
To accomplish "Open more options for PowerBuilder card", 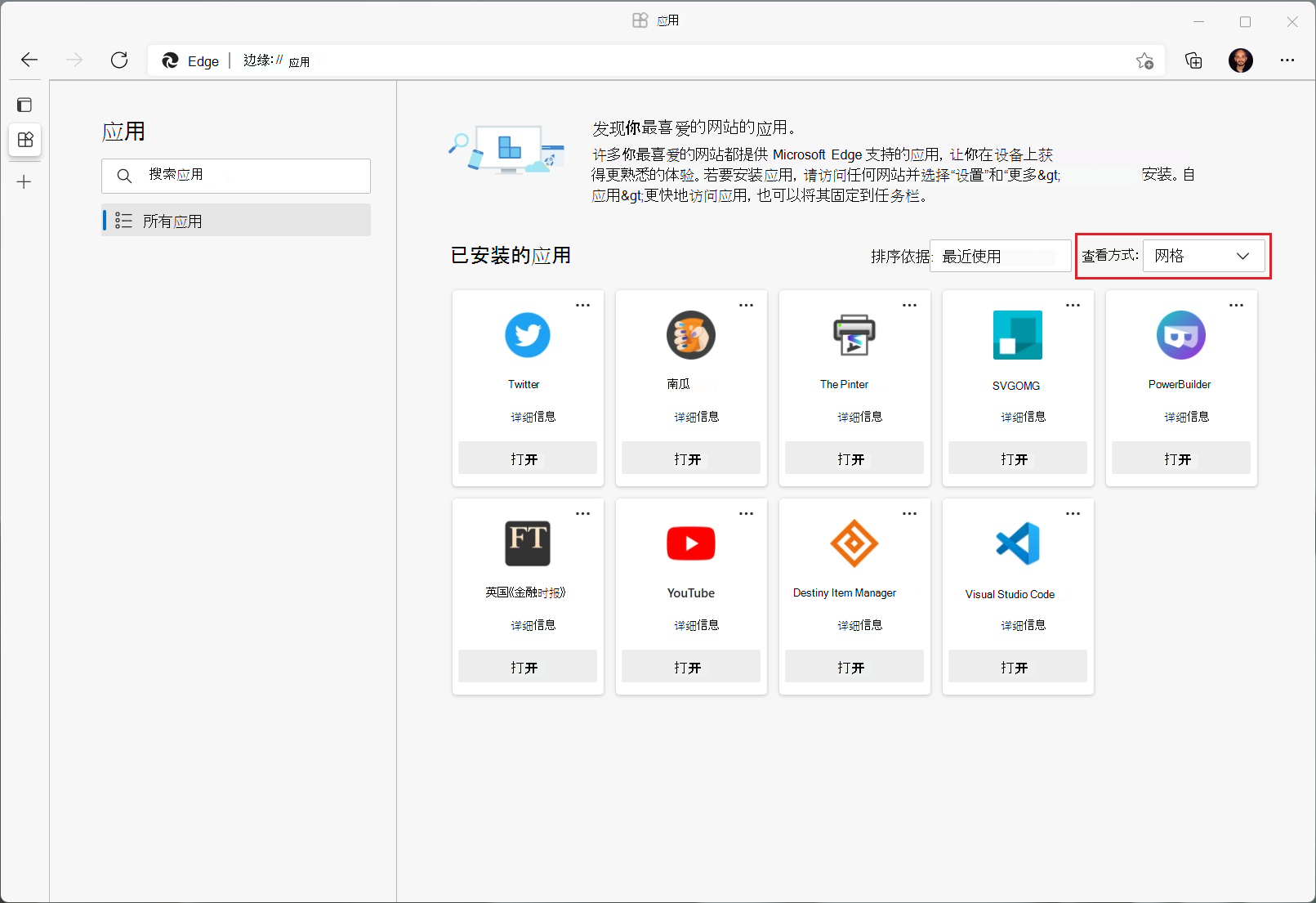I will (1237, 306).
